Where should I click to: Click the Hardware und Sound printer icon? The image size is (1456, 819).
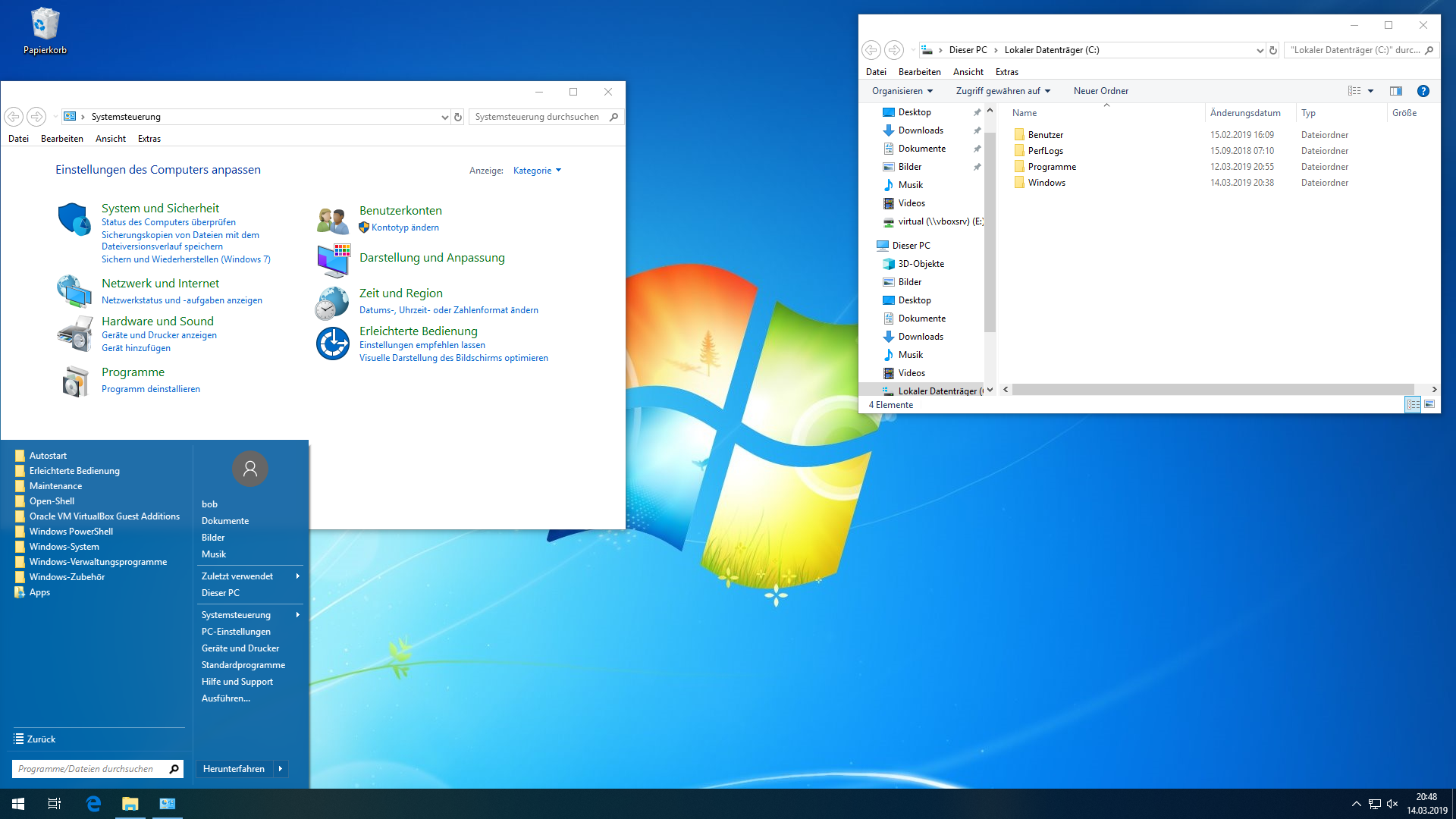point(74,334)
